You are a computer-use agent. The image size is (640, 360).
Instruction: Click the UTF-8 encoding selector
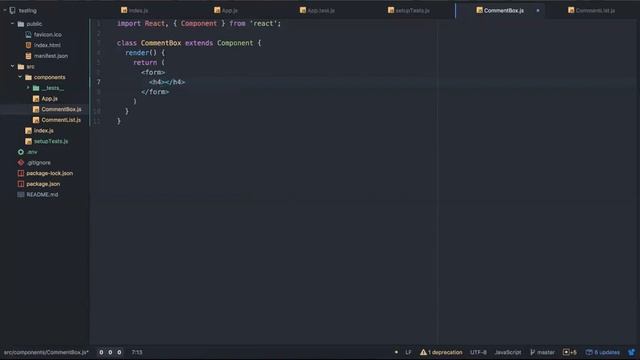478,352
